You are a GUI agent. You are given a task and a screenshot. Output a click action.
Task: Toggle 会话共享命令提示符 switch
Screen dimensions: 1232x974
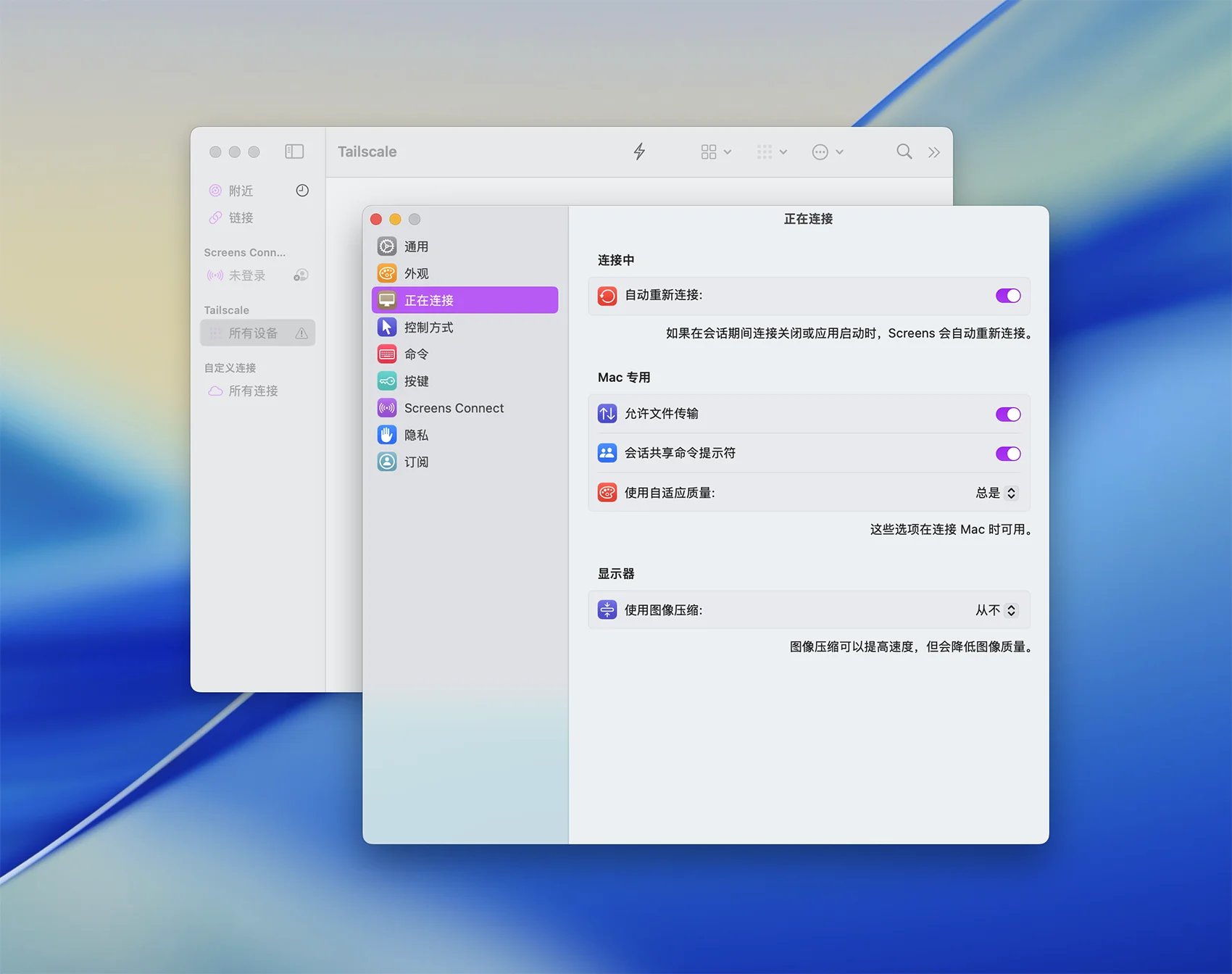coord(1007,454)
